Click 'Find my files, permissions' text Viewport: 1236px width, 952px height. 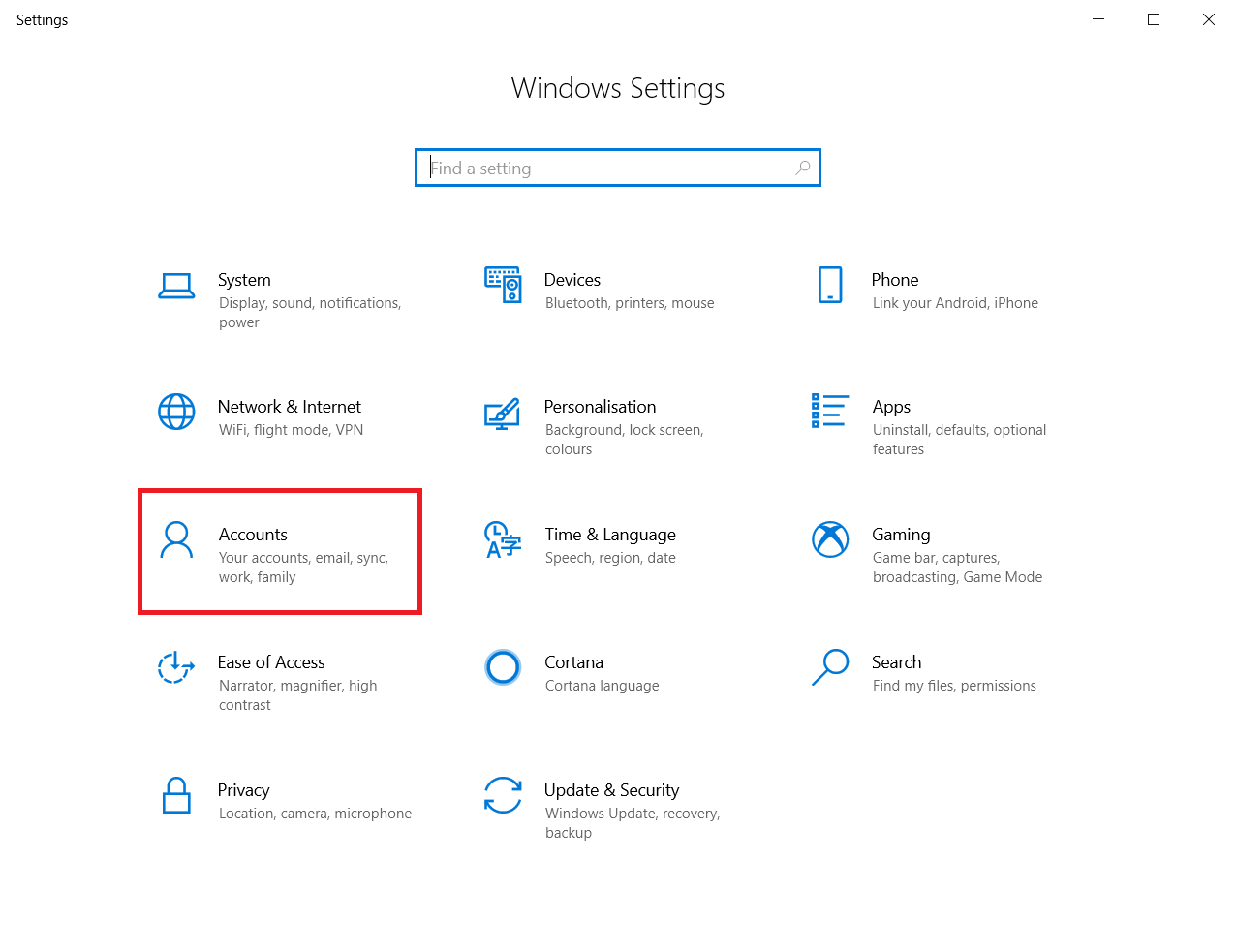954,686
